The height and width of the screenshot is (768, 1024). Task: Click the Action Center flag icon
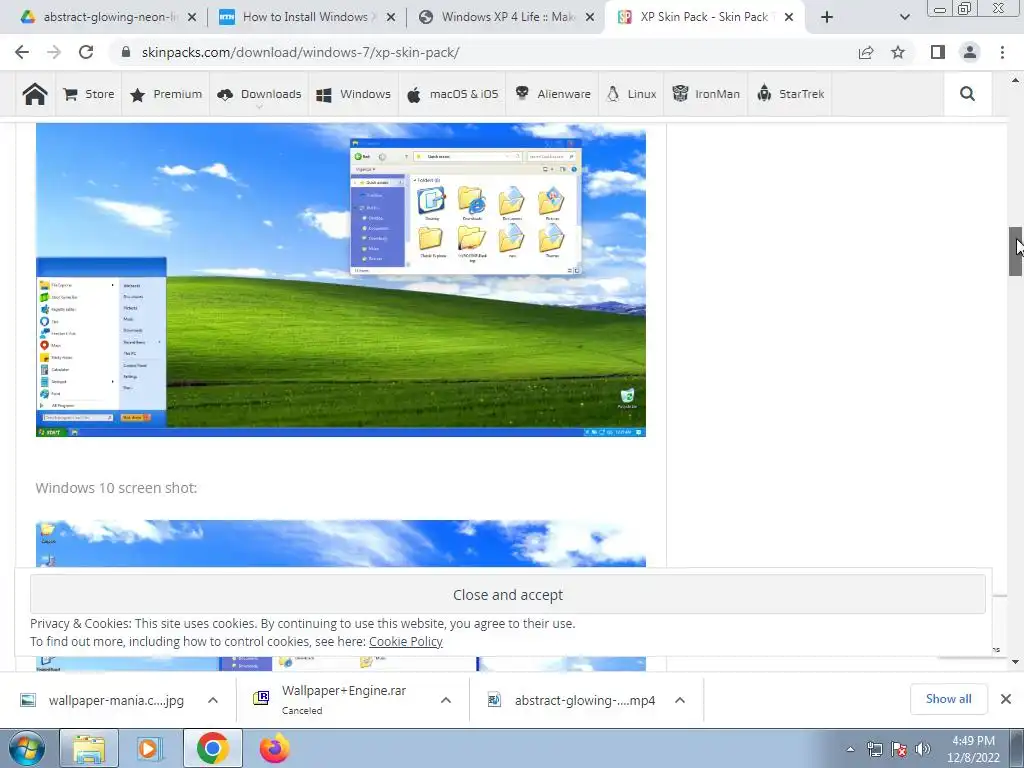899,750
